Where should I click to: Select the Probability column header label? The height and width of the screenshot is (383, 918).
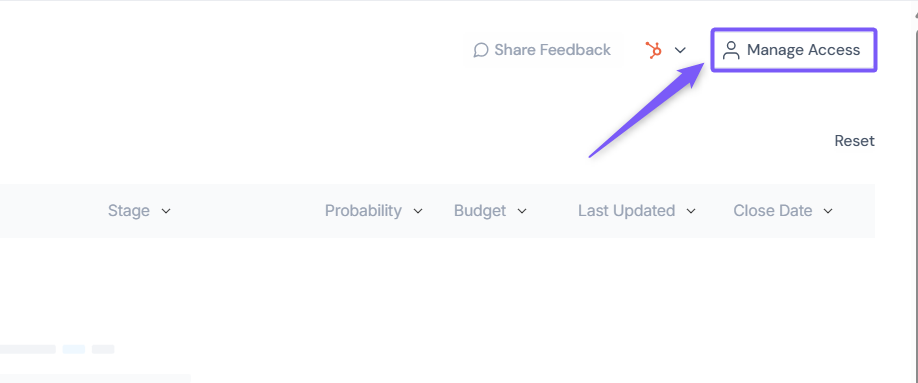[x=363, y=210]
